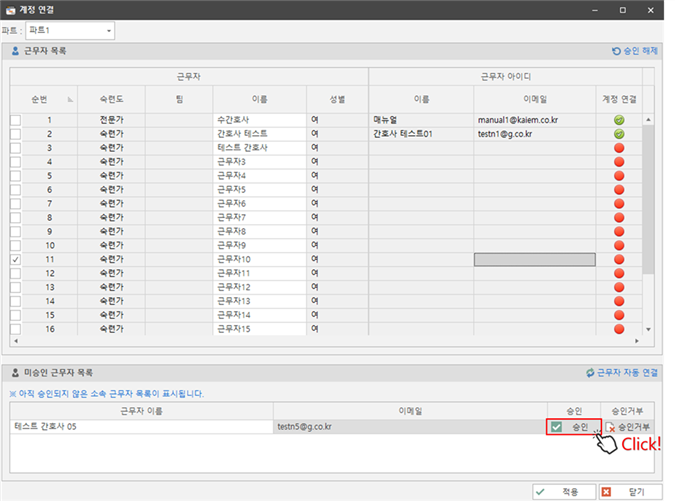Click the 근무자 자동 연결 icon
675x501 pixels.
pyautogui.click(x=590, y=373)
